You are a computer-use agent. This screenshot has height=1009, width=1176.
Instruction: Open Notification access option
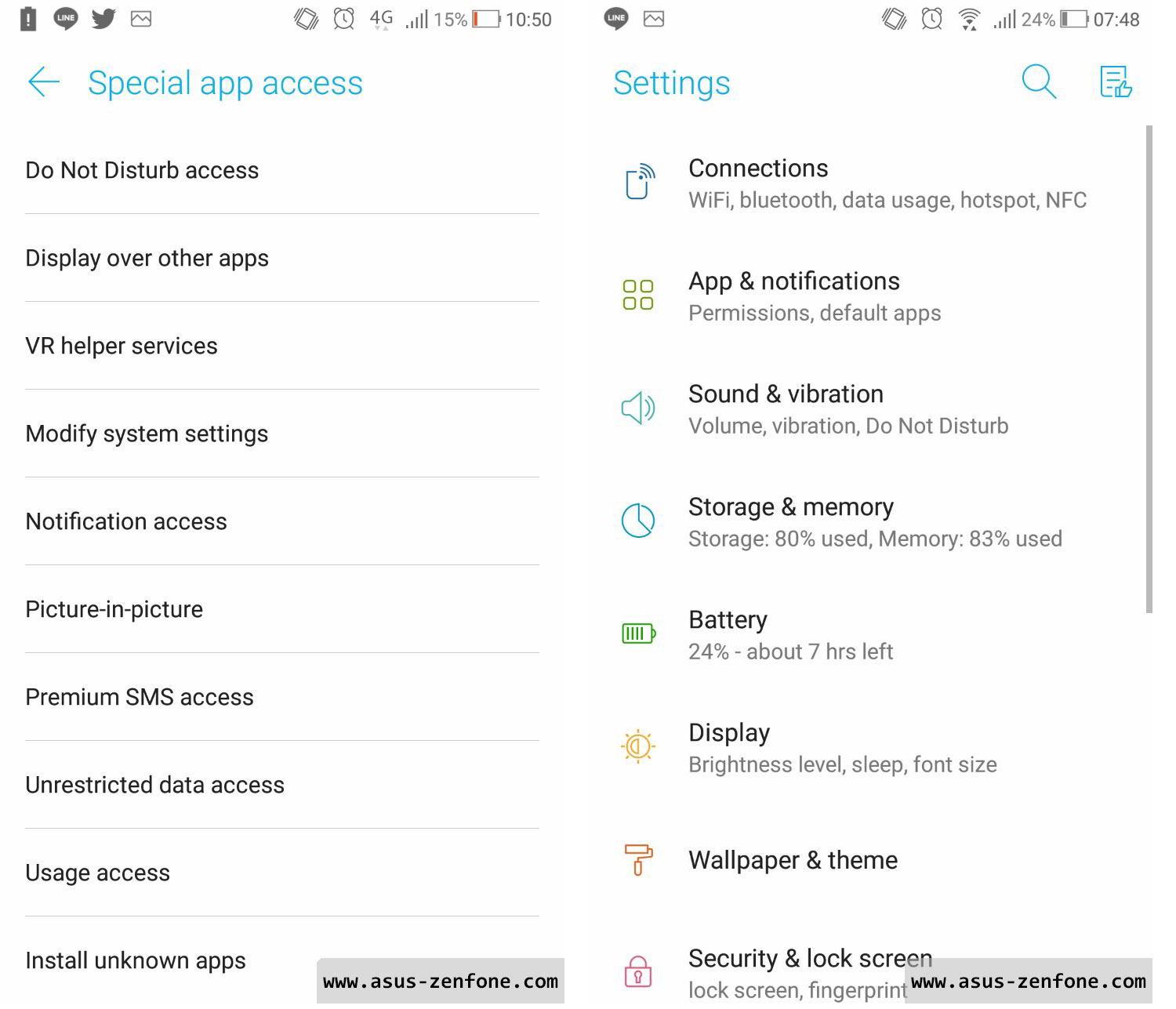point(282,521)
